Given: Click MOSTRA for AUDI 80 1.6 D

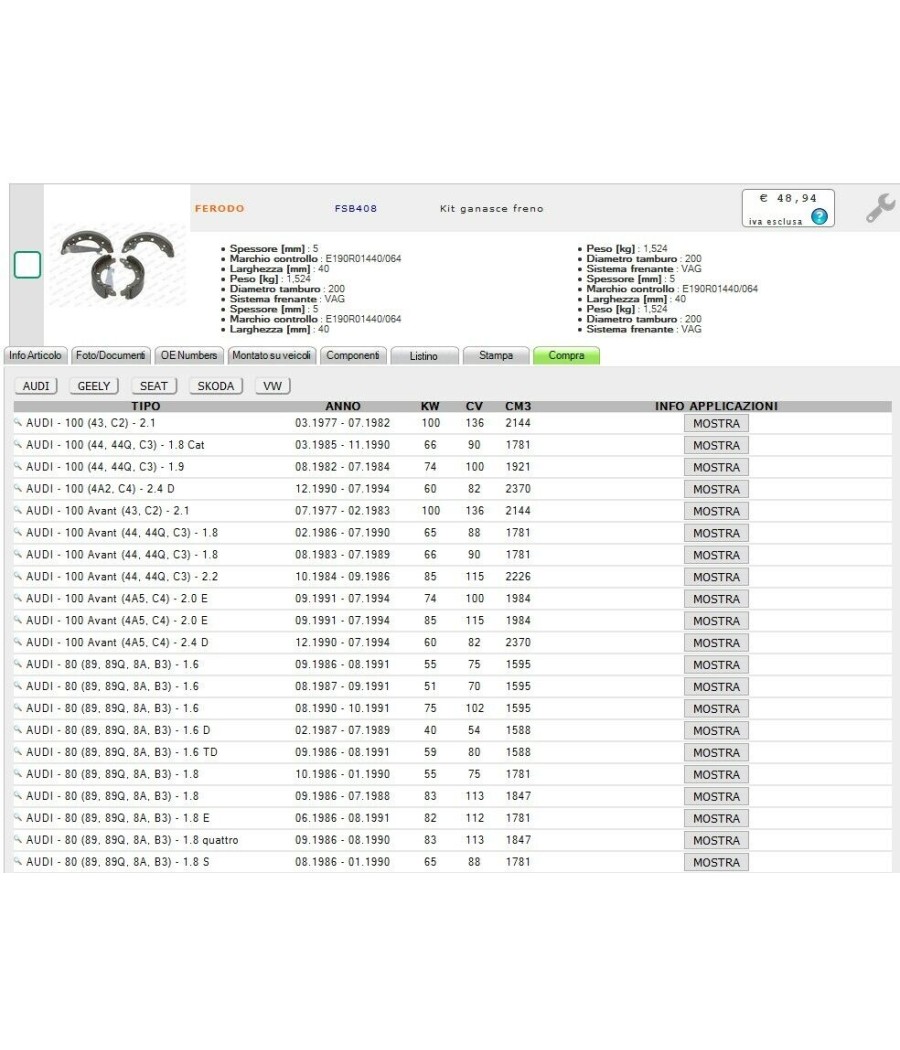Looking at the screenshot, I should pyautogui.click(x=717, y=731).
